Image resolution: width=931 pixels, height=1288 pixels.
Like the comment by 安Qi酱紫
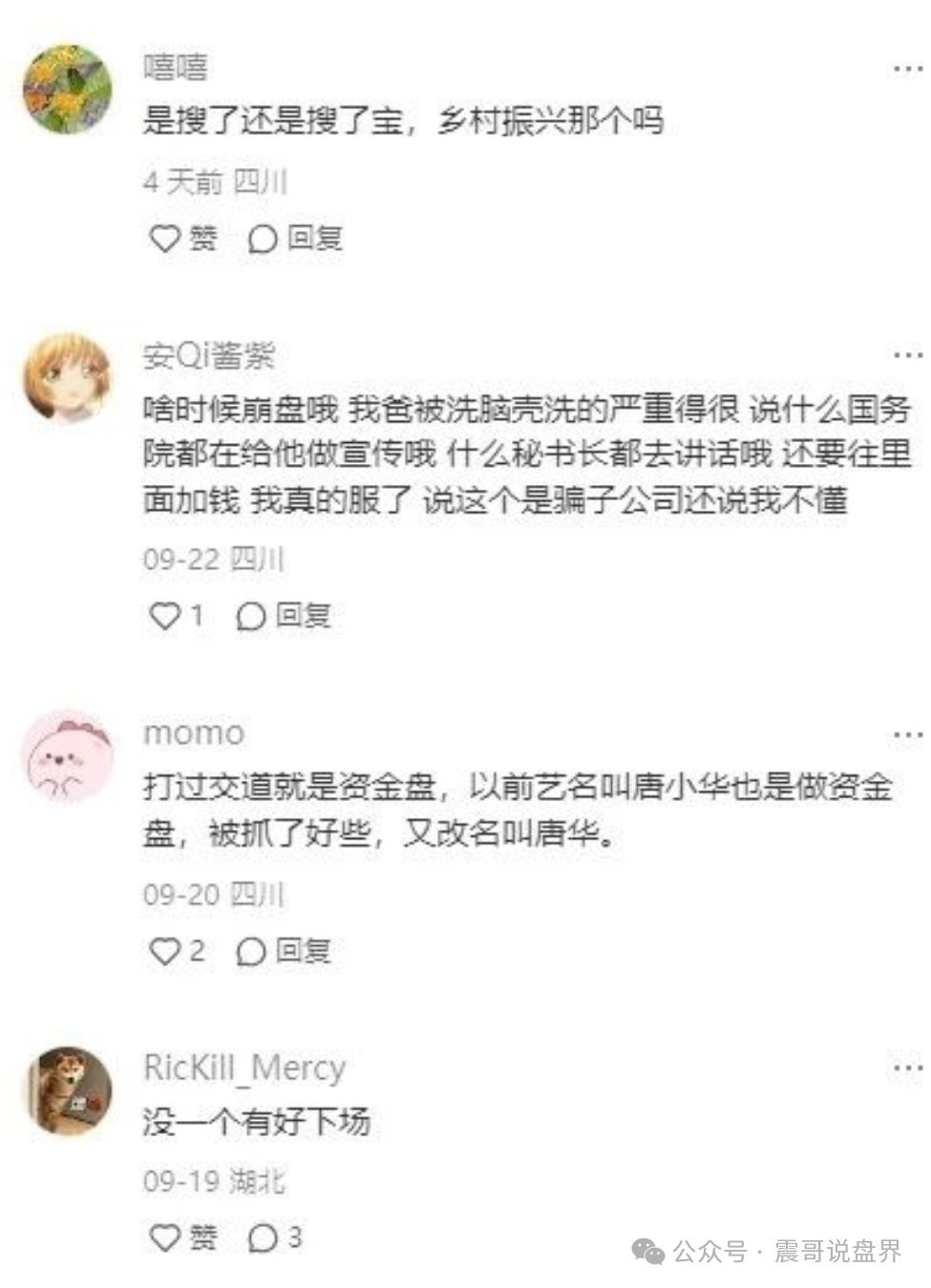pos(177,616)
